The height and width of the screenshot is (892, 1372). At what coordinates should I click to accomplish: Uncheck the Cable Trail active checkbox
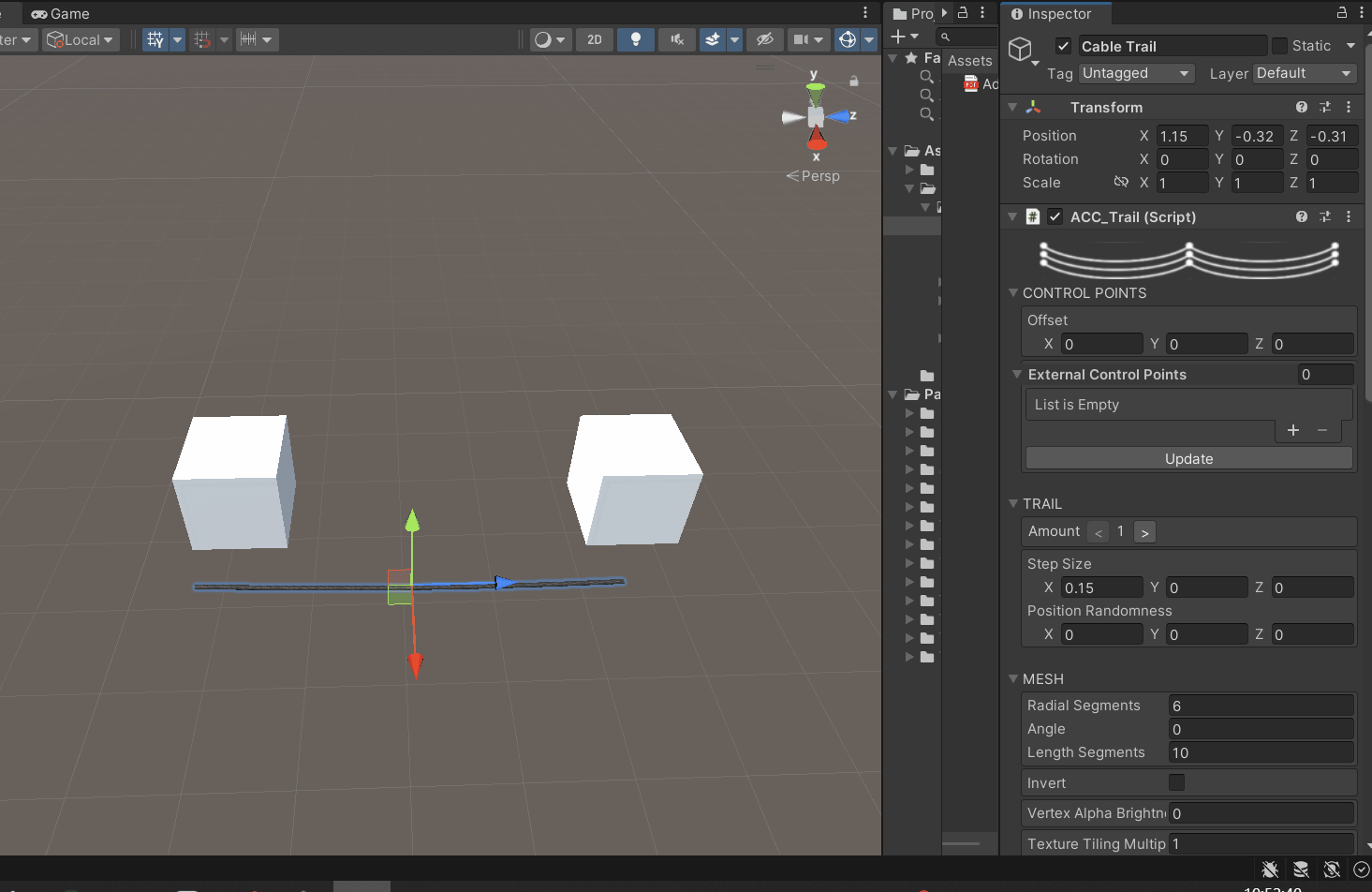click(1063, 46)
